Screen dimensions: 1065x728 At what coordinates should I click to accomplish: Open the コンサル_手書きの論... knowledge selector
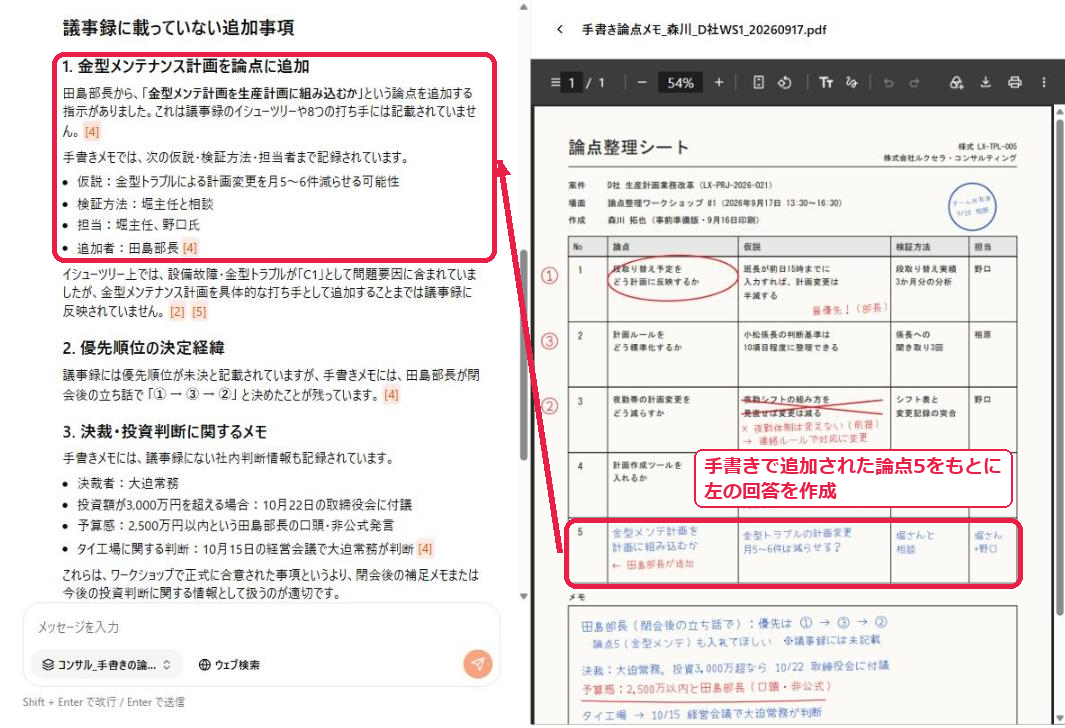pos(107,664)
